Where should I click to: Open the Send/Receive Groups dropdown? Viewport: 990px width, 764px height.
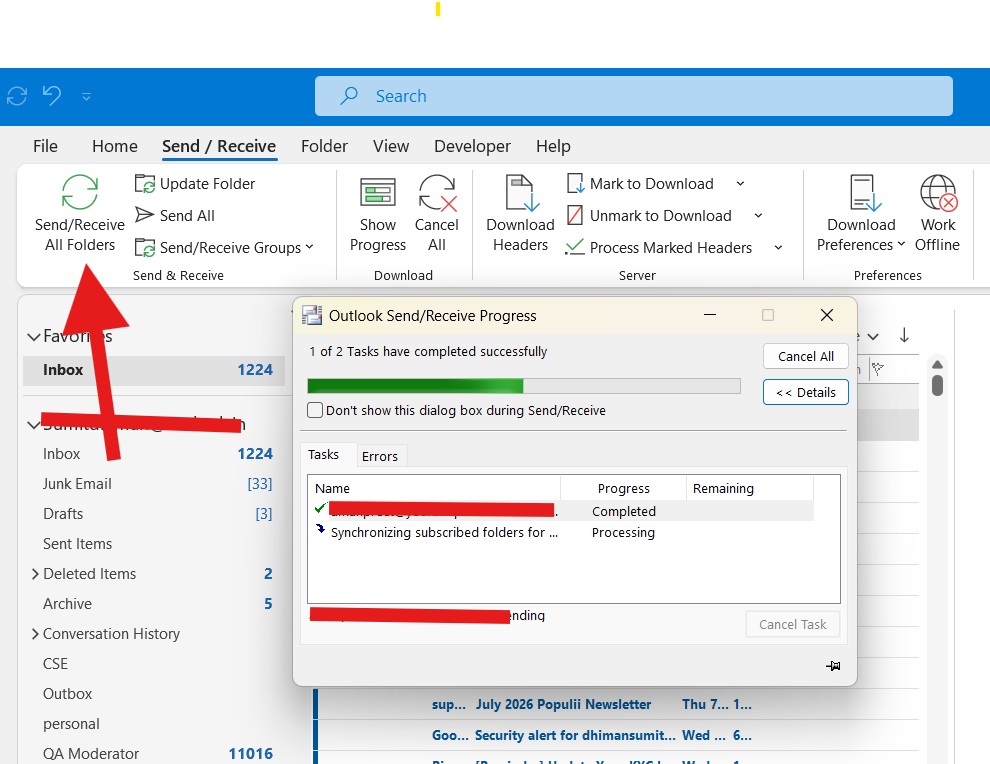tap(225, 248)
